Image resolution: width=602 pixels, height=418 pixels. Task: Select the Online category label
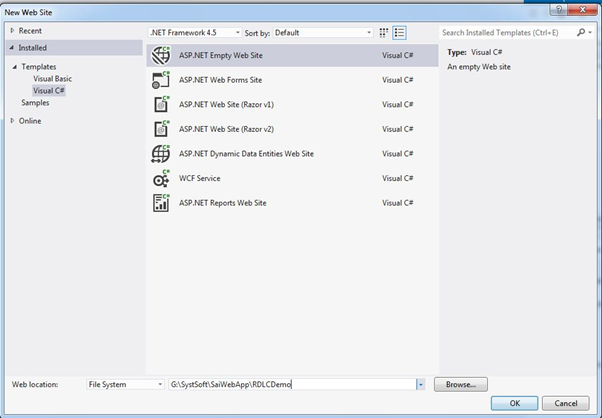(30, 121)
